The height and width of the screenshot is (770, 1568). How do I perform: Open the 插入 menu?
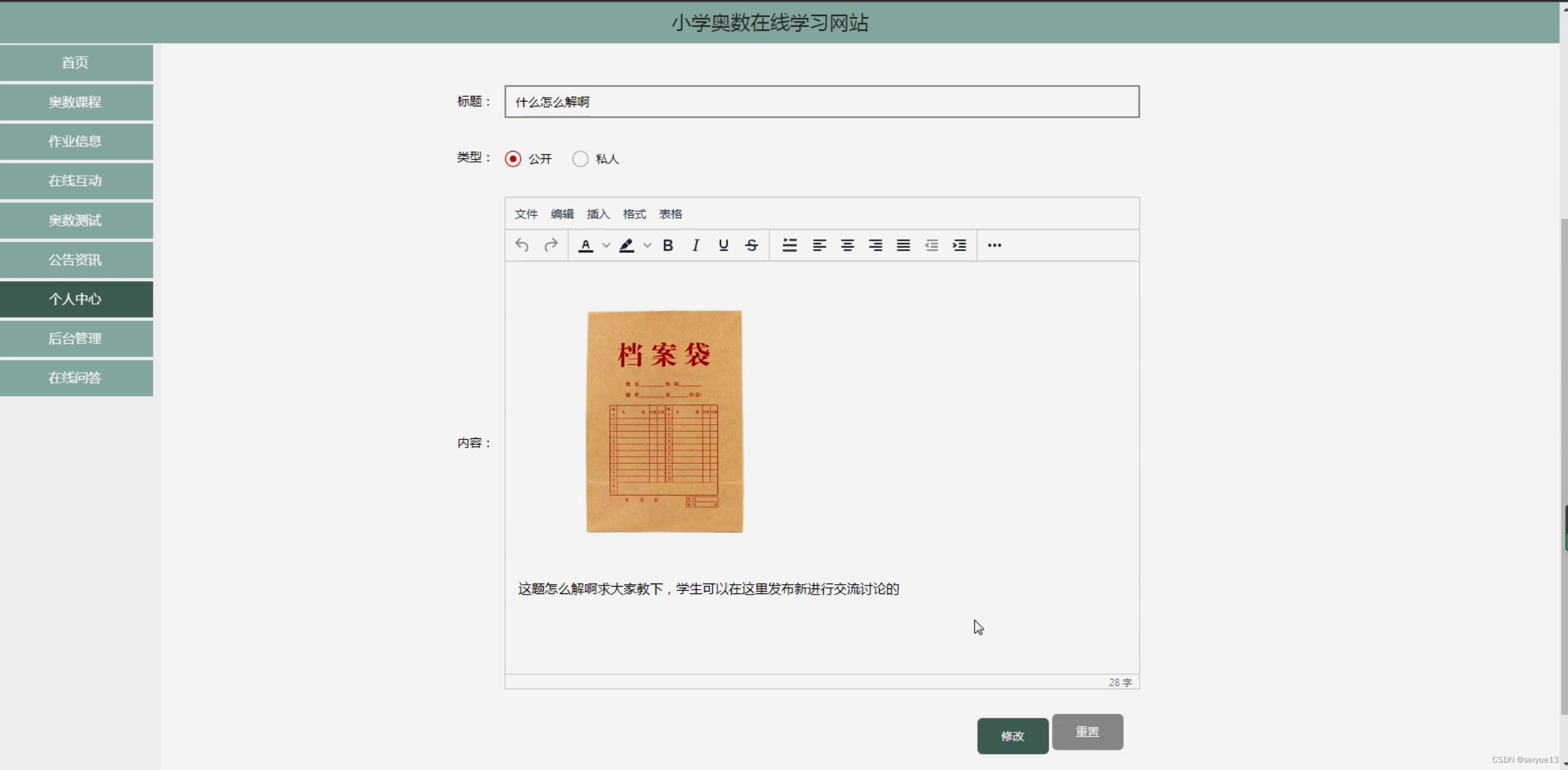coord(598,214)
